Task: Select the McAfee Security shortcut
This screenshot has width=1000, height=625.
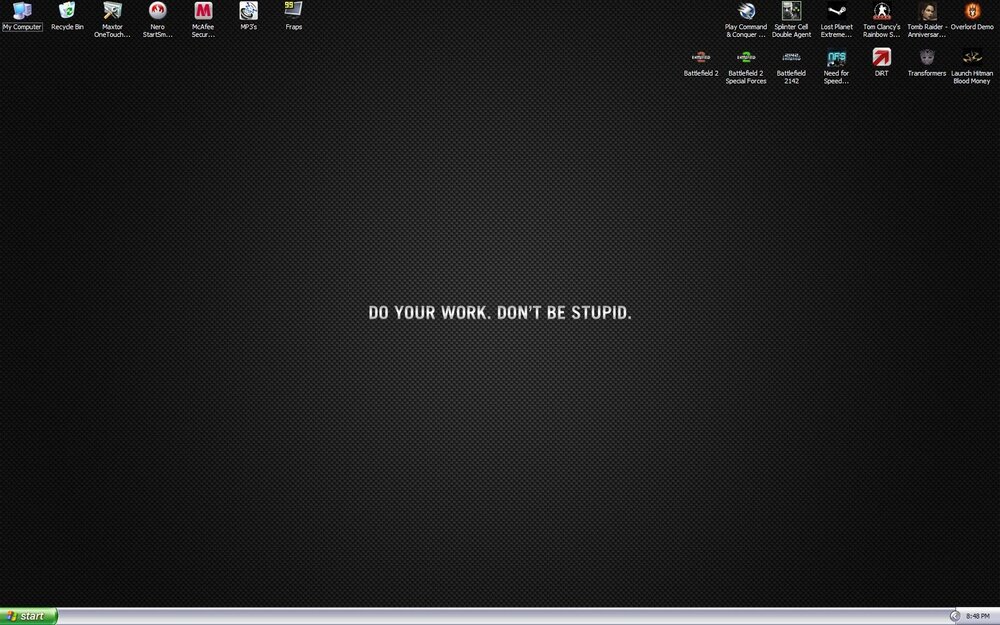Action: pyautogui.click(x=203, y=11)
